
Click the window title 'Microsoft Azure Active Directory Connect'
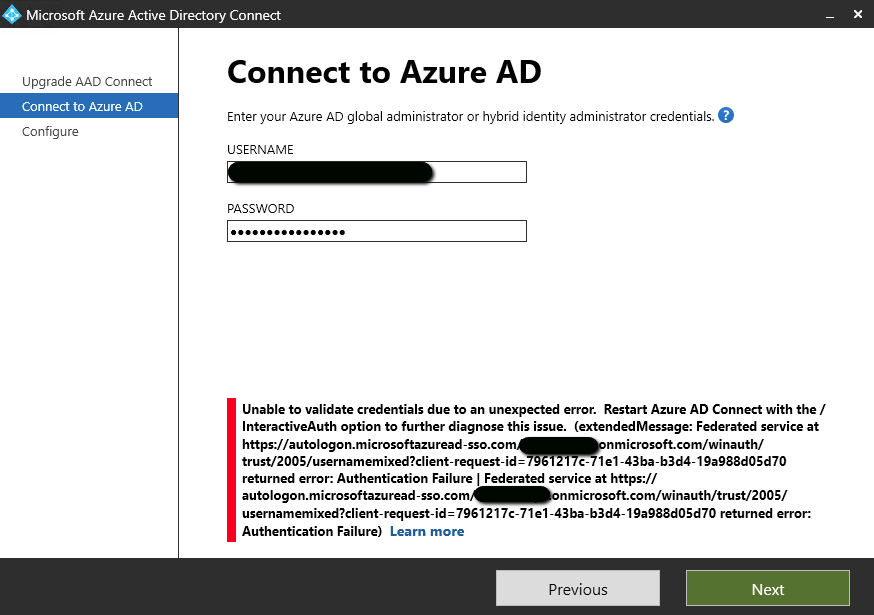tap(153, 15)
